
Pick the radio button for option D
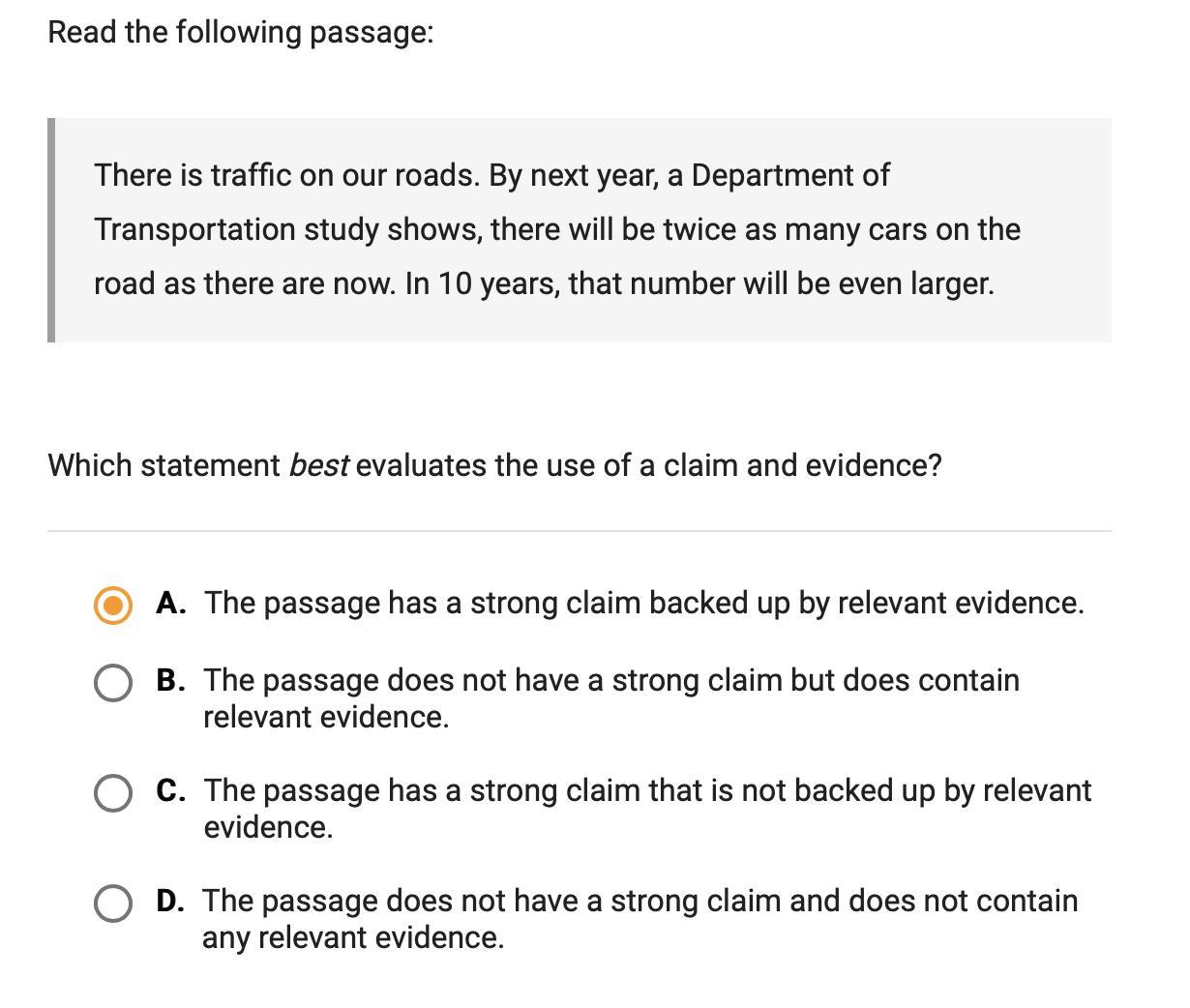click(x=113, y=904)
